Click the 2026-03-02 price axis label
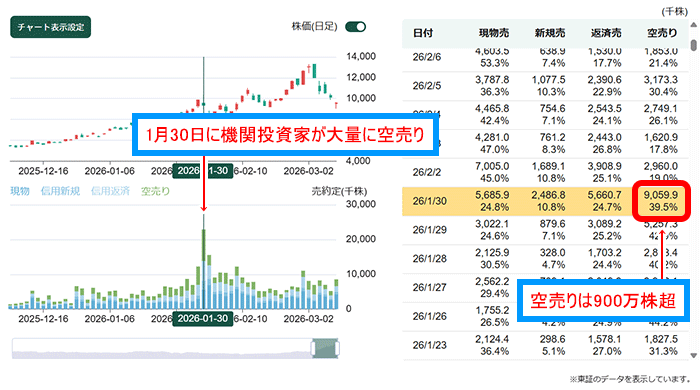This screenshot has width=700, height=390. 308,171
